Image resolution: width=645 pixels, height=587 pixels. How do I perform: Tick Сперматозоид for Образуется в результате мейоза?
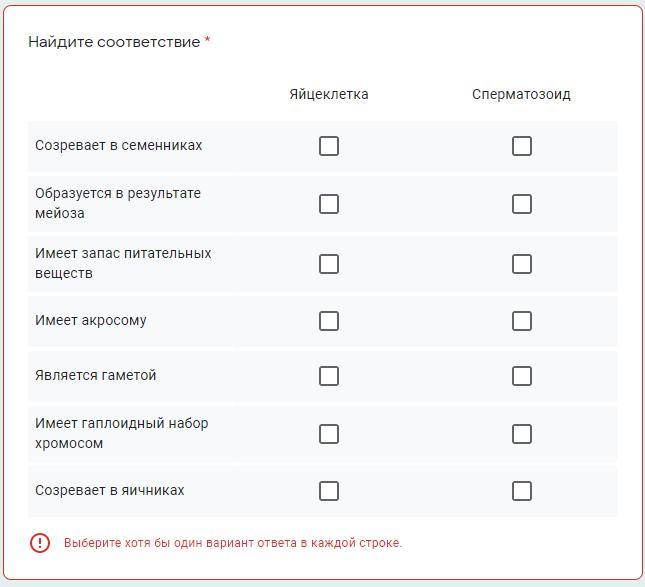(x=521, y=204)
